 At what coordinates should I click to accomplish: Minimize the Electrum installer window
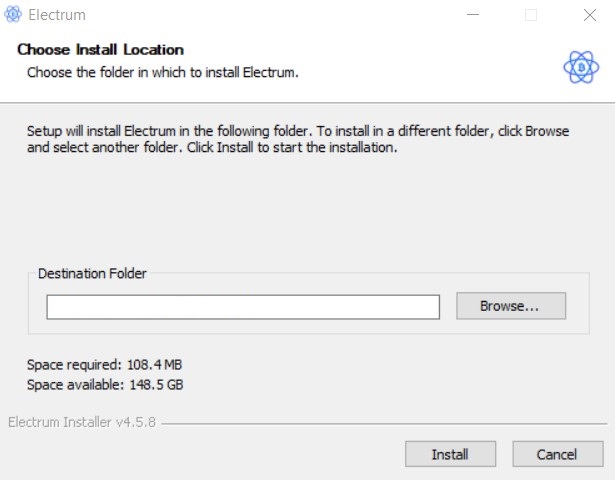pyautogui.click(x=473, y=15)
